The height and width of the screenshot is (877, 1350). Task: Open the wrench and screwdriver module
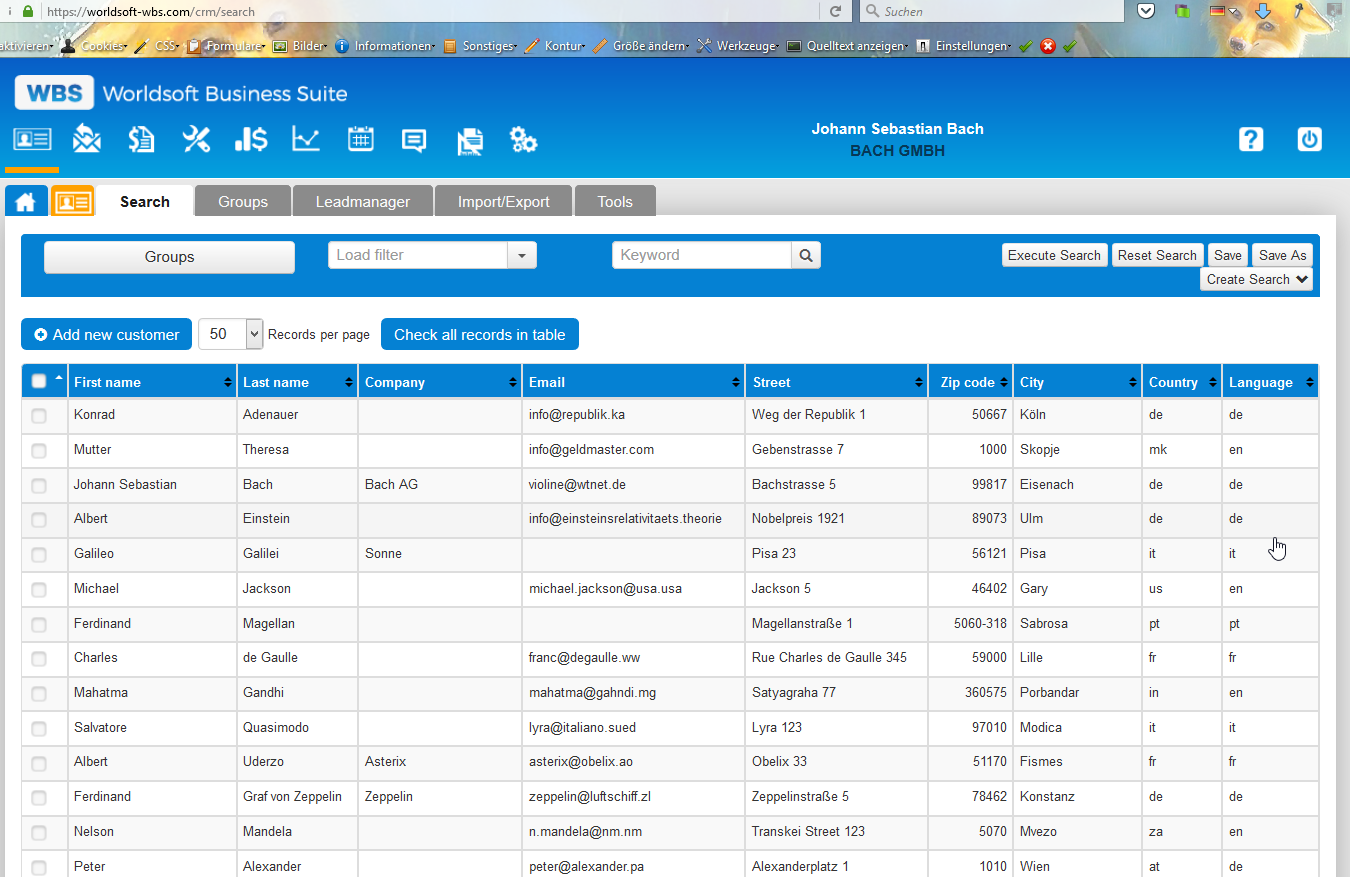coord(196,139)
